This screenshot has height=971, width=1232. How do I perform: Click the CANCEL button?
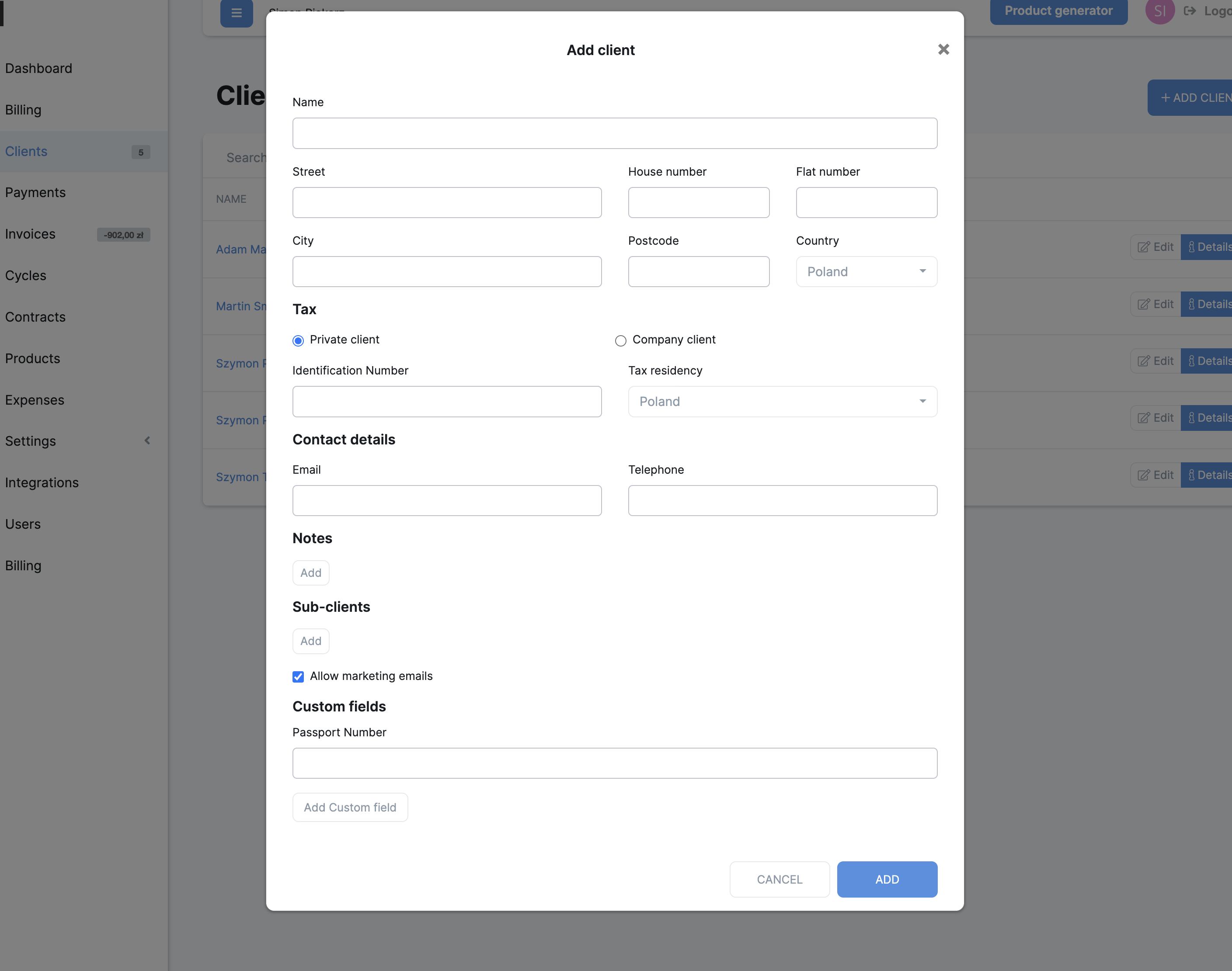pos(779,879)
